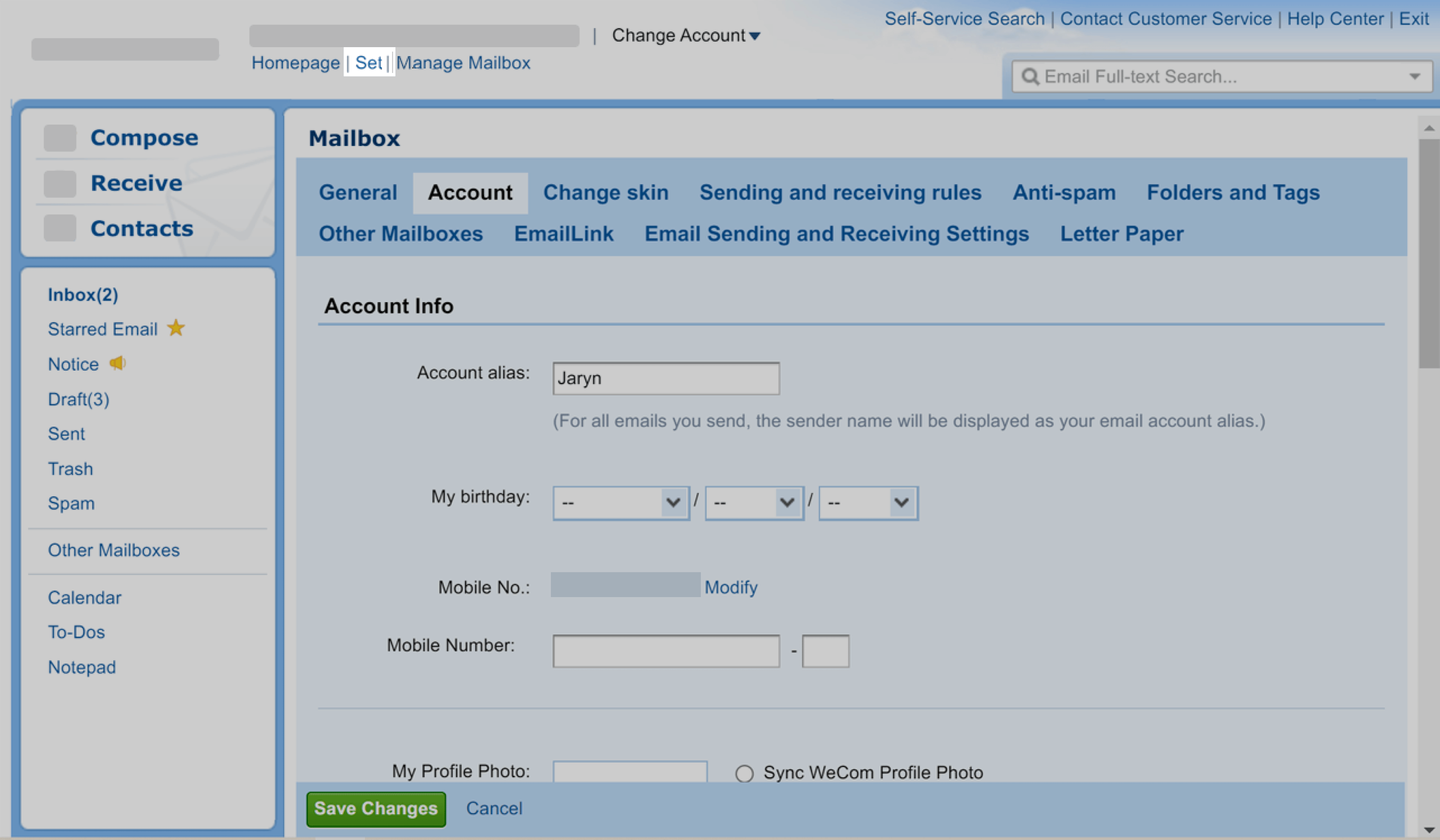The width and height of the screenshot is (1440, 840).
Task: Click the Compose mail icon
Action: tap(60, 138)
